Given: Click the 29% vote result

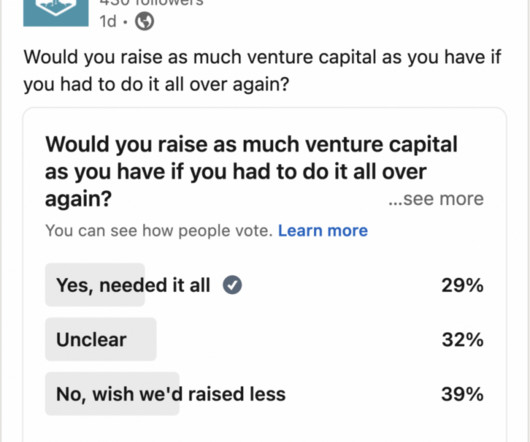Looking at the screenshot, I should [x=462, y=285].
